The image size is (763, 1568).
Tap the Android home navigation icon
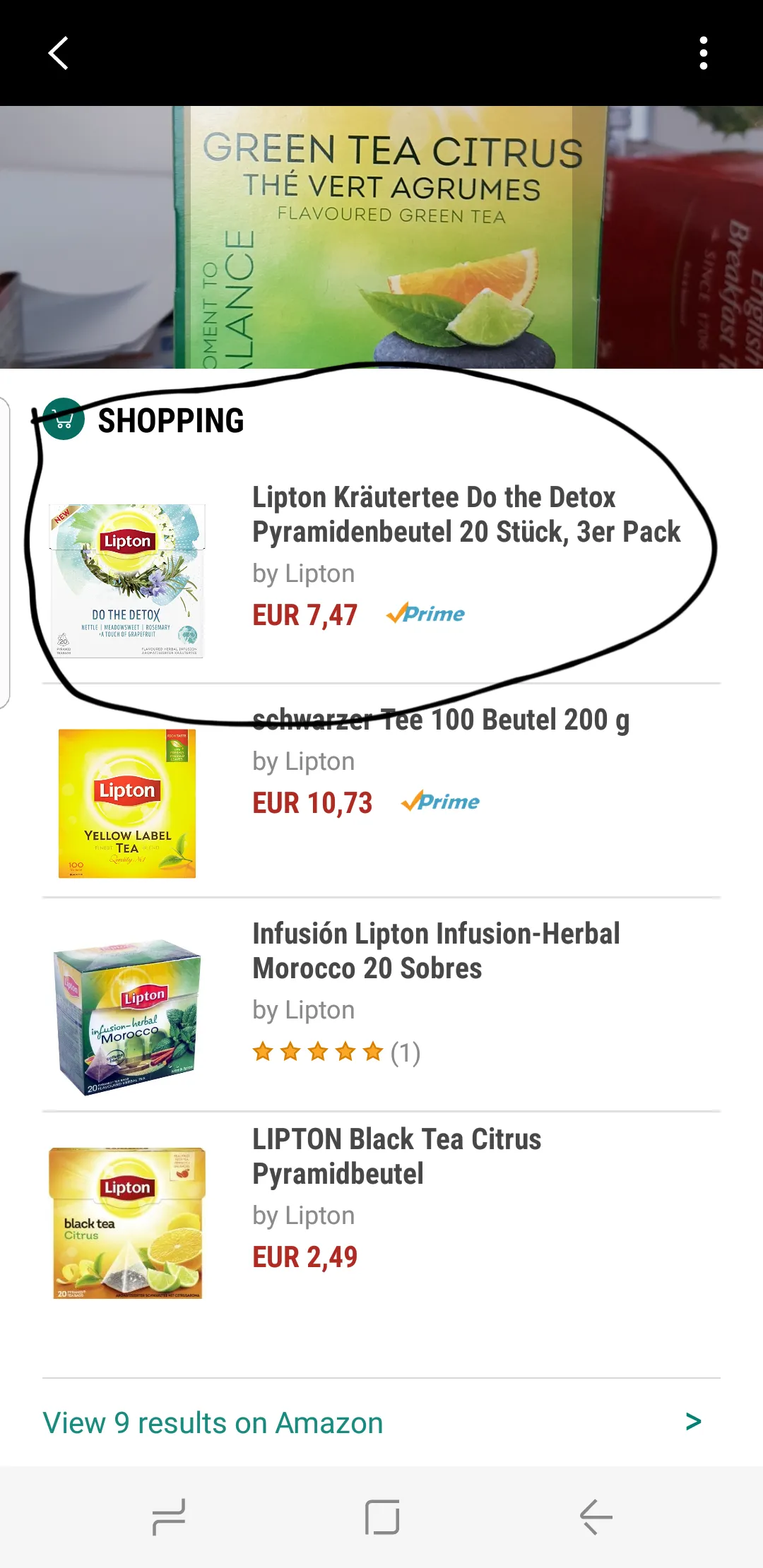coord(382,1516)
